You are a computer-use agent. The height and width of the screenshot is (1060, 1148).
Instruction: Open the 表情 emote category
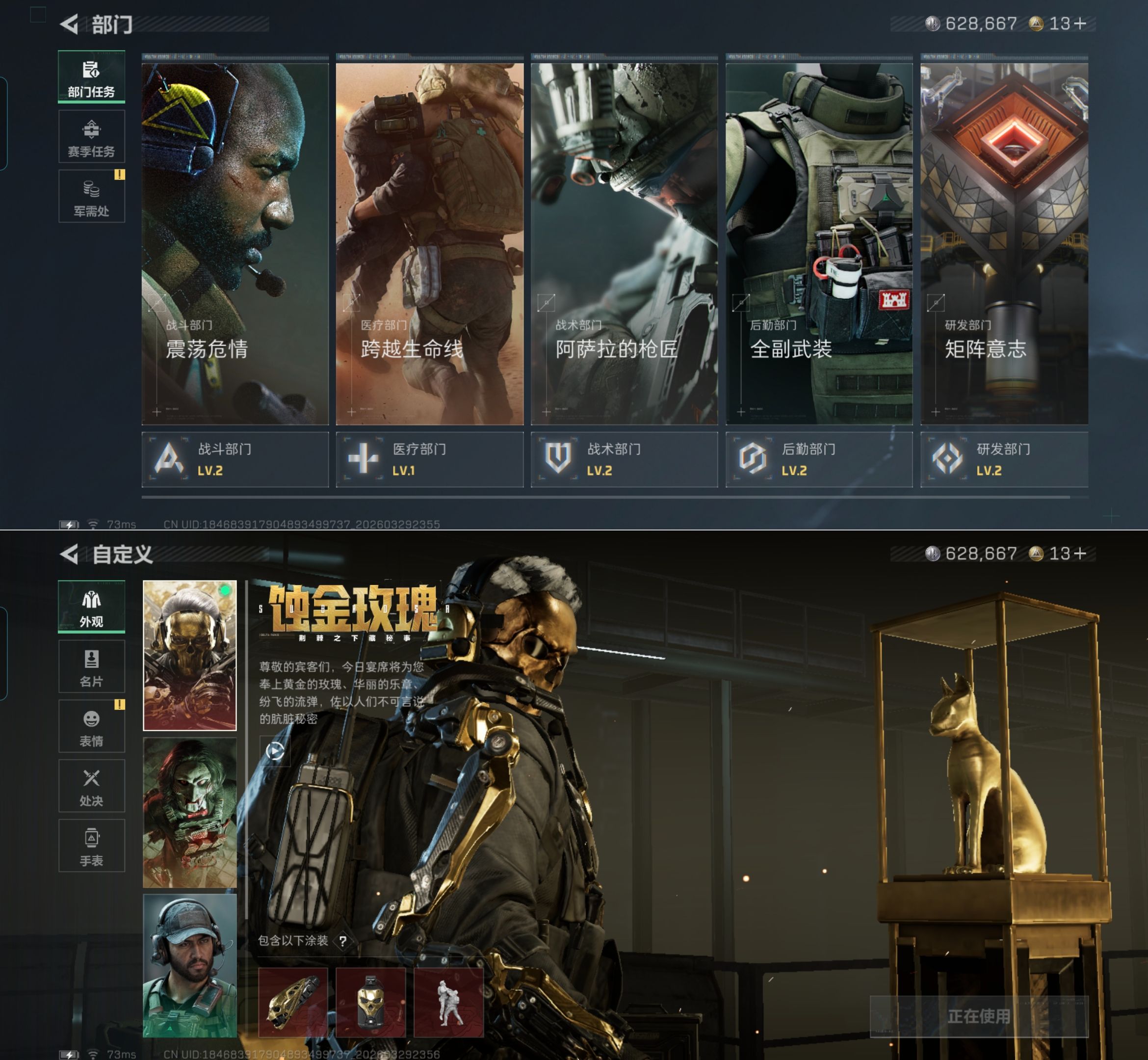coord(91,726)
